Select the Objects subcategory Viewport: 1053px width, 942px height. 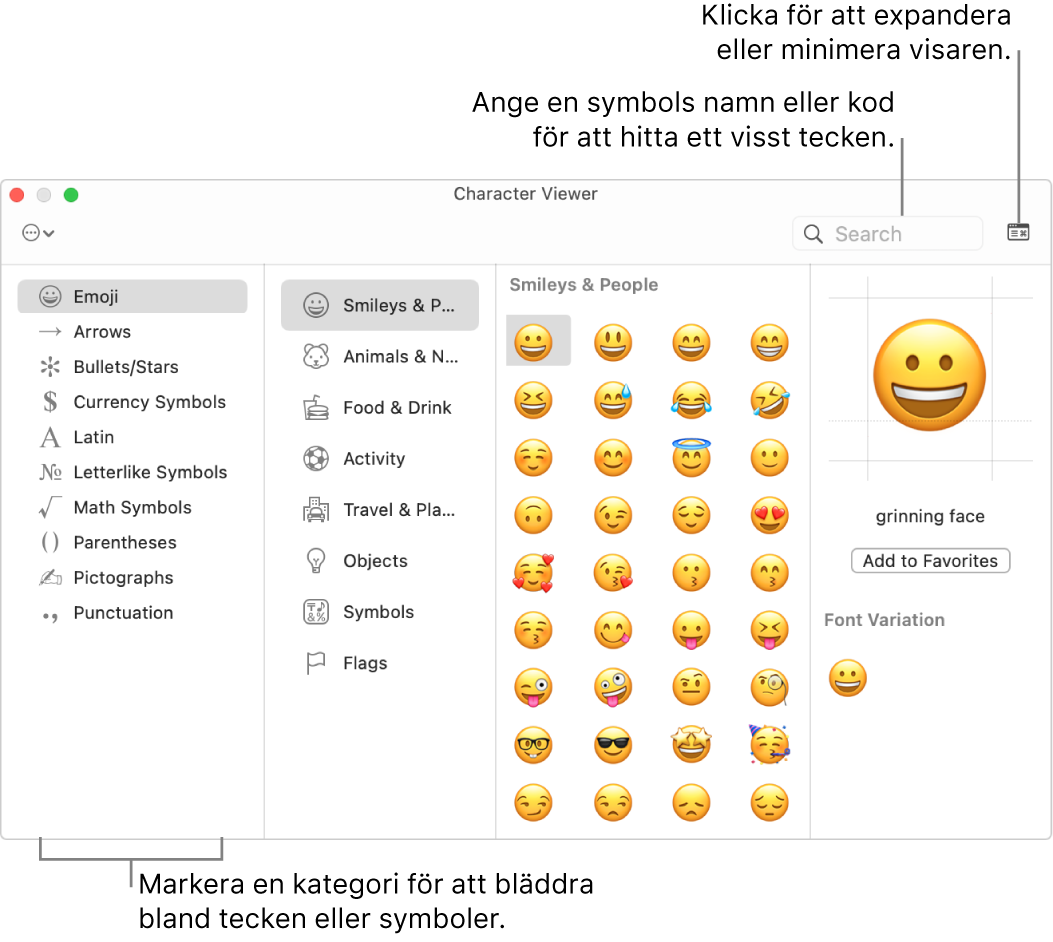(379, 561)
